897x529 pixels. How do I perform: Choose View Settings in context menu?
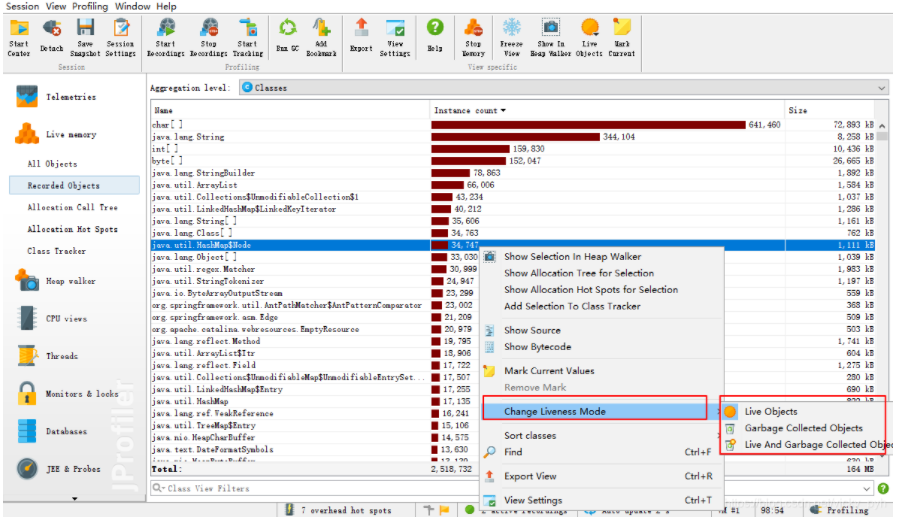[603, 500]
